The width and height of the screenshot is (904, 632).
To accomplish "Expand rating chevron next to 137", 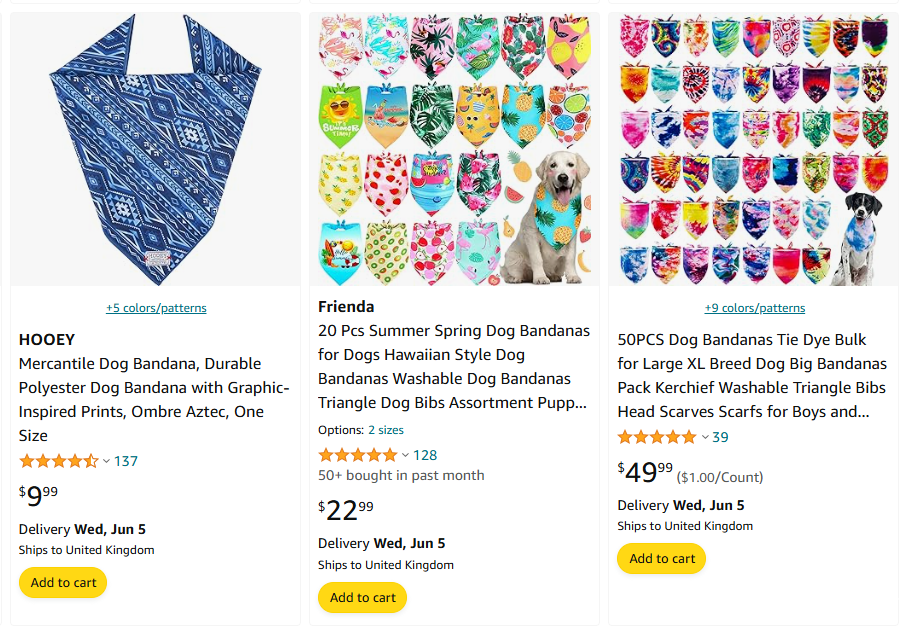I will [106, 462].
